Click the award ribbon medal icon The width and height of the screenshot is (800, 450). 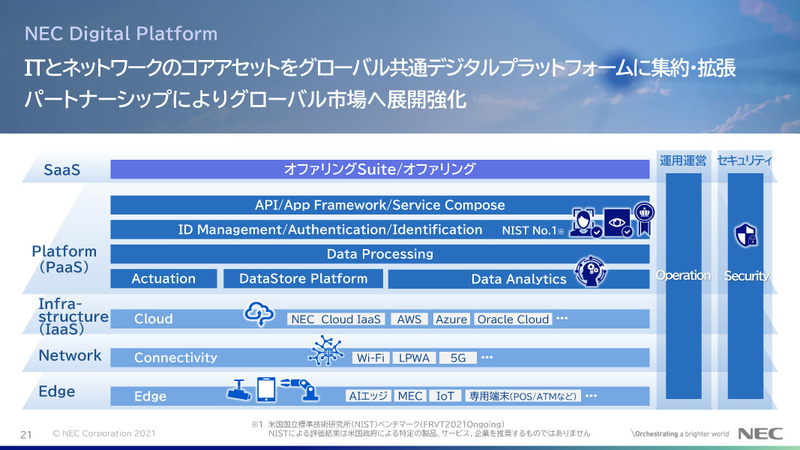coord(644,218)
